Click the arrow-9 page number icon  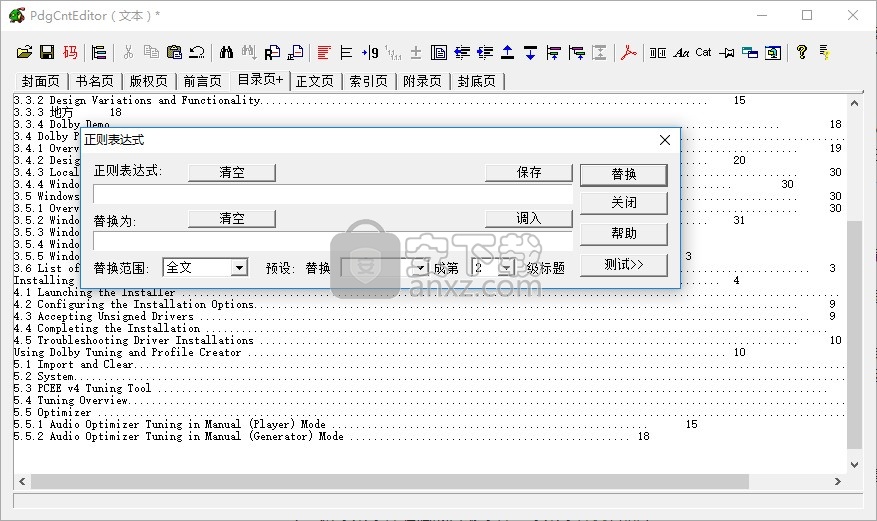[x=370, y=53]
